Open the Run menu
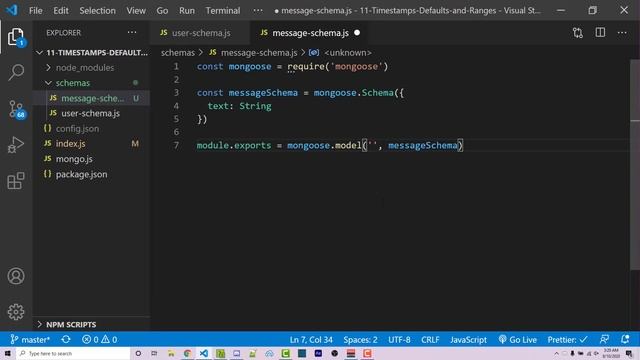This screenshot has height=360, width=640. (187, 11)
